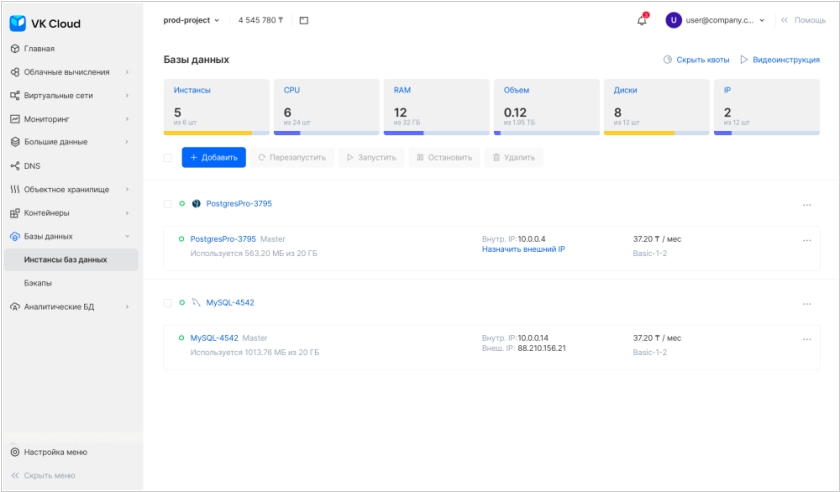
Task: Select Инстансы баз данных menu item
Action: pyautogui.click(x=66, y=259)
